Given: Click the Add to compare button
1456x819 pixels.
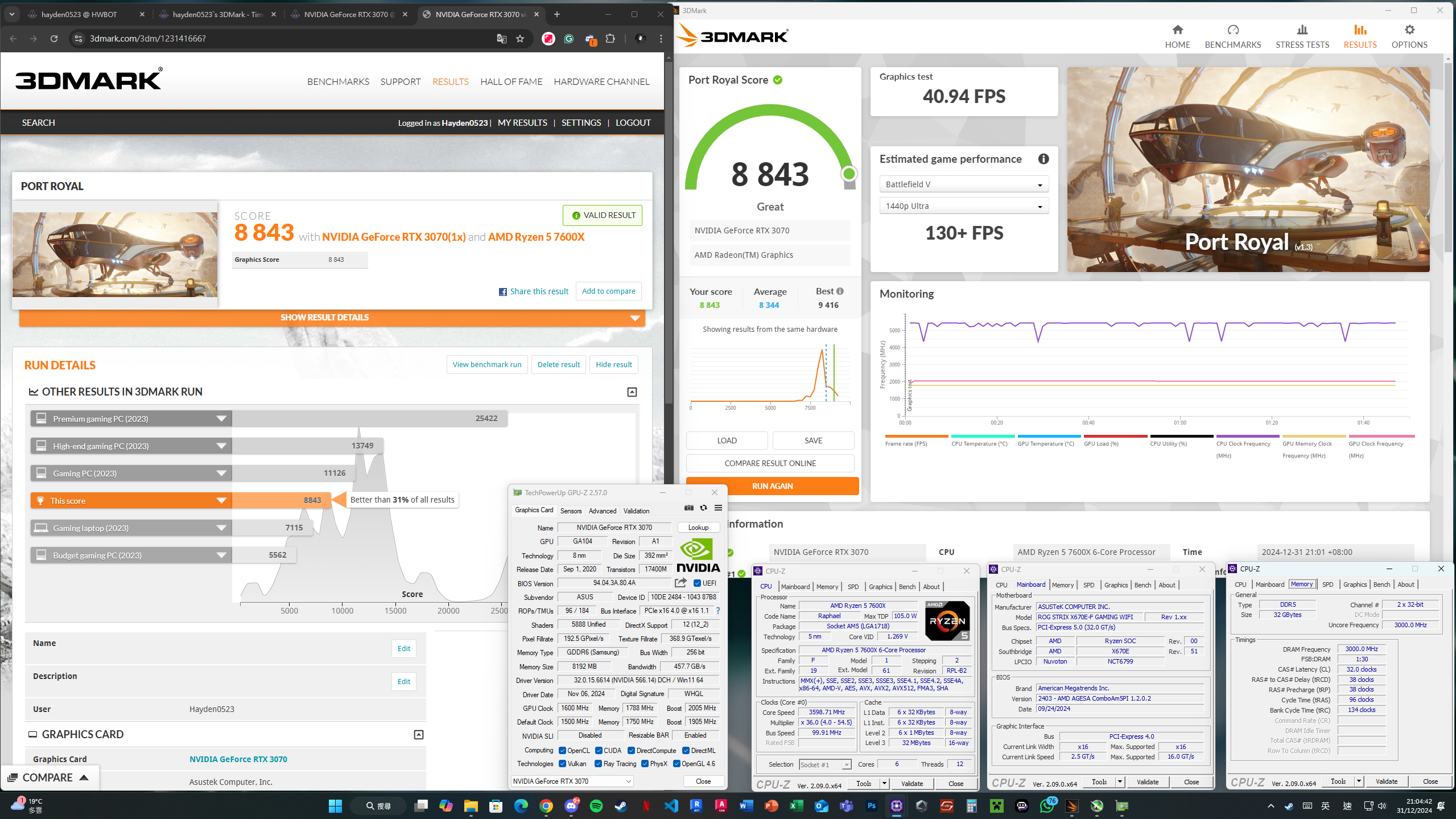Looking at the screenshot, I should pyautogui.click(x=608, y=291).
